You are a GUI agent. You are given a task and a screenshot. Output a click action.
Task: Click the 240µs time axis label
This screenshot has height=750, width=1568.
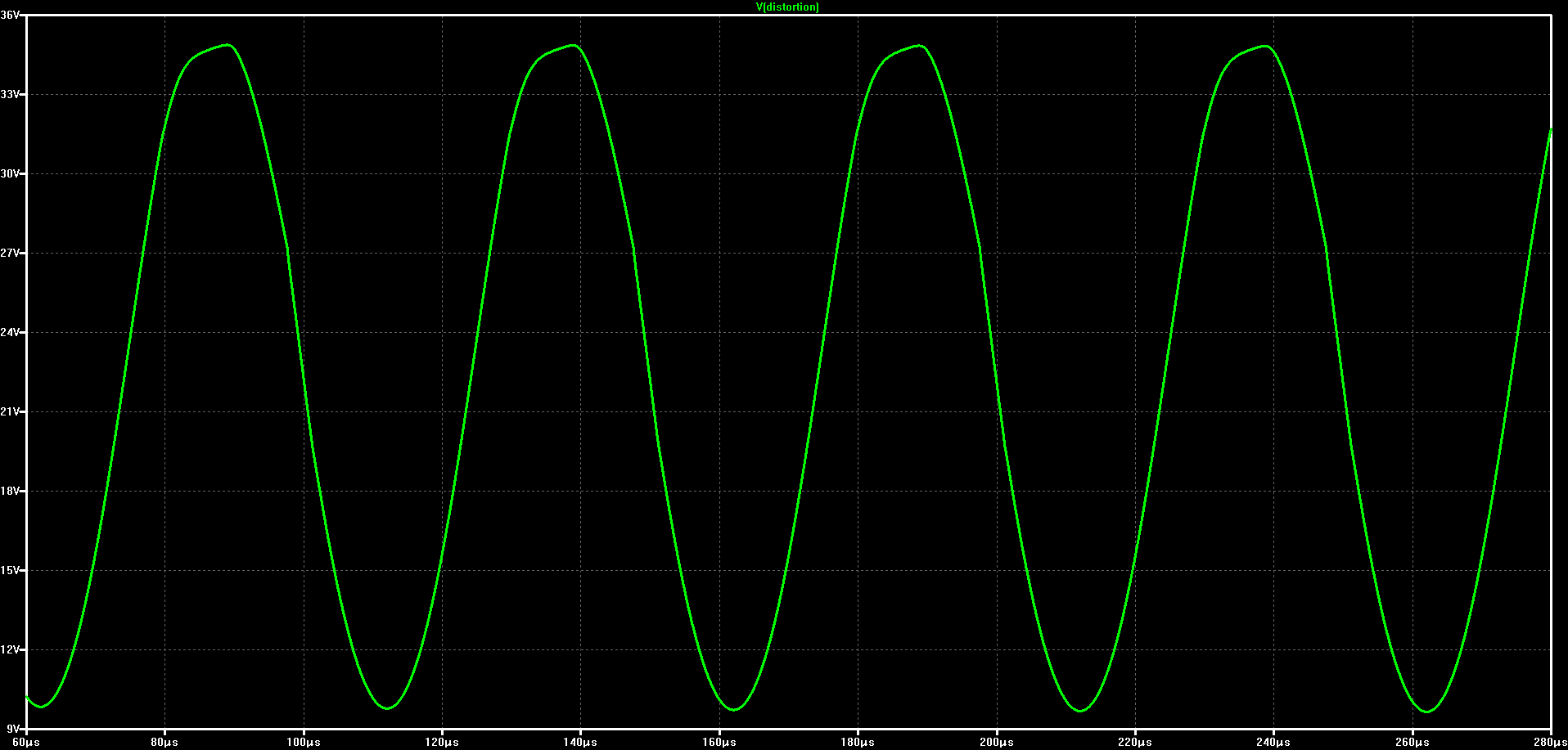point(1273,743)
